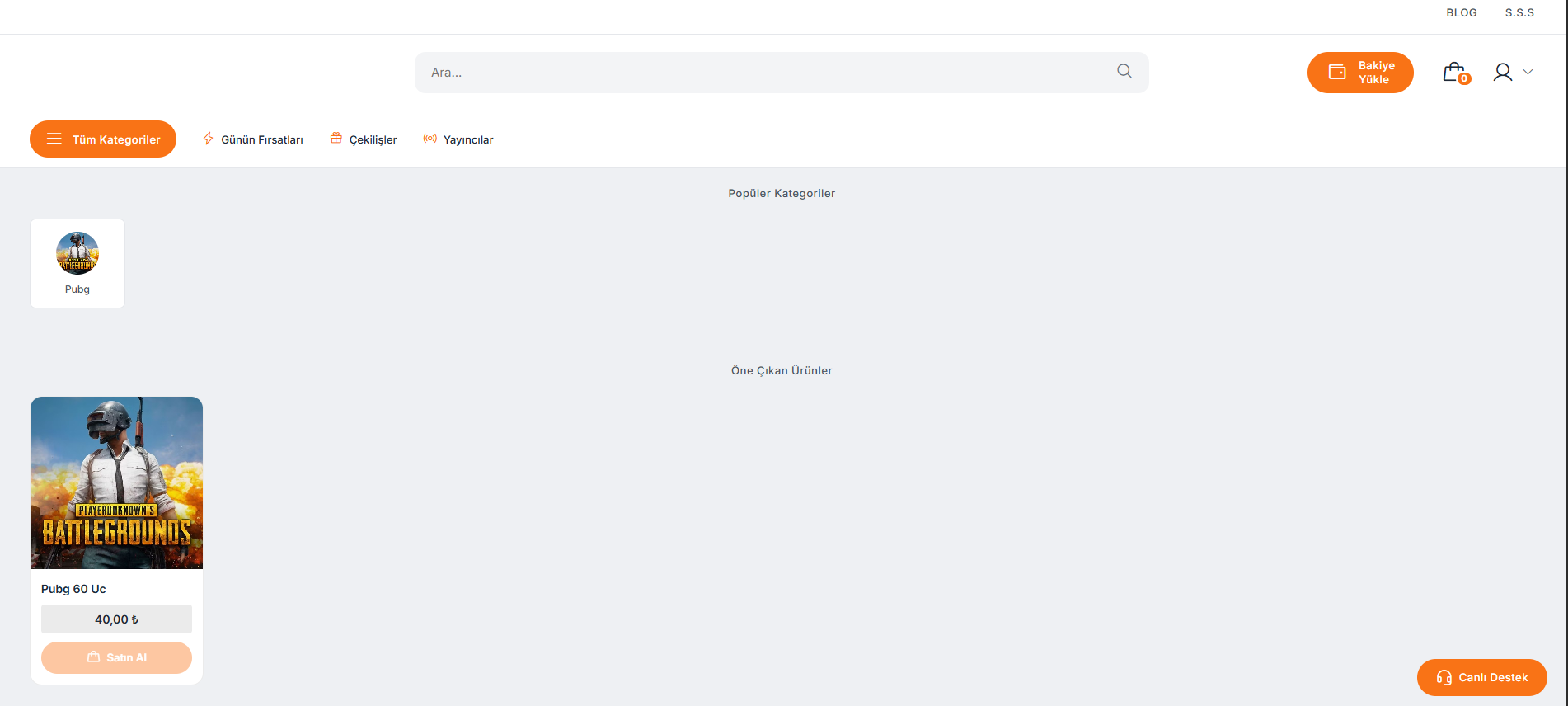This screenshot has height=706, width=1568.
Task: Click the 40,00 ₺ price label
Action: (x=116, y=619)
